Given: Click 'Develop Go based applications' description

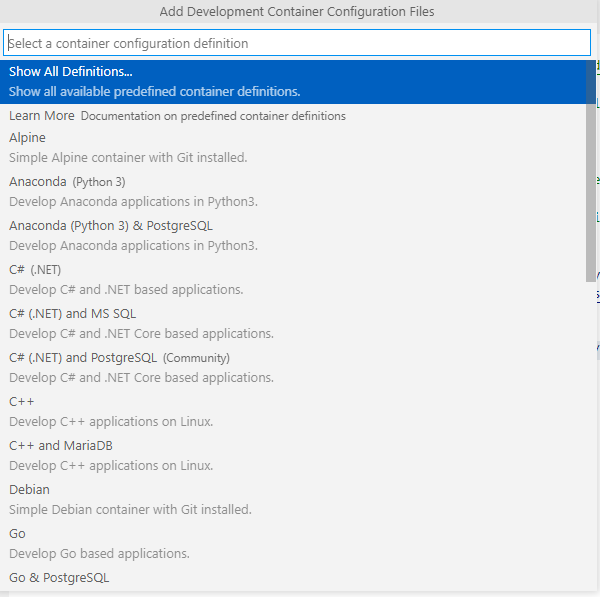Looking at the screenshot, I should tap(99, 554).
